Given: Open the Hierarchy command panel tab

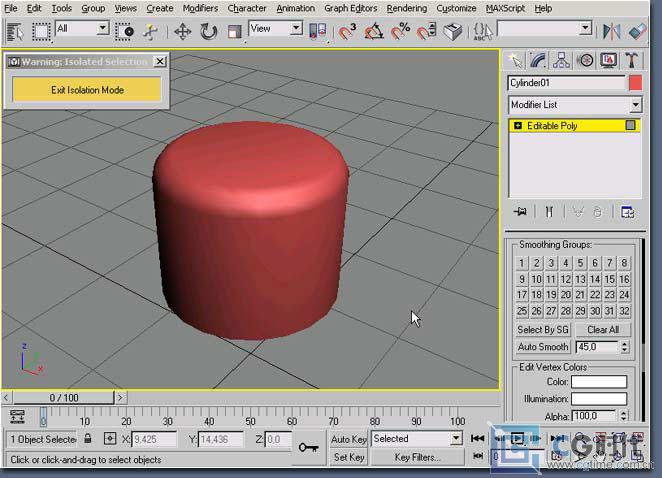Looking at the screenshot, I should pyautogui.click(x=561, y=61).
